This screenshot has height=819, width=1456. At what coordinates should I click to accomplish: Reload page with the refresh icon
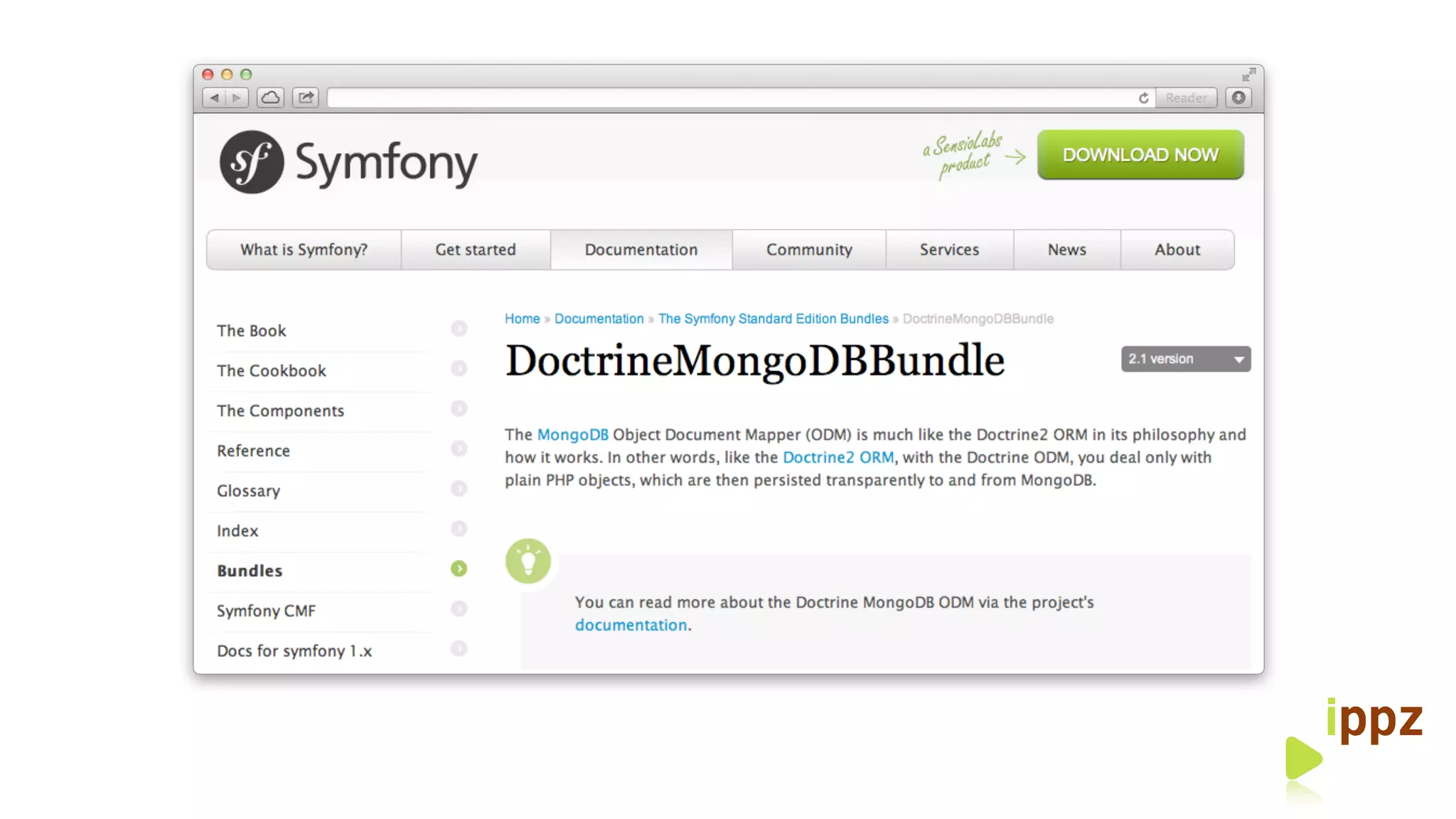tap(1143, 98)
